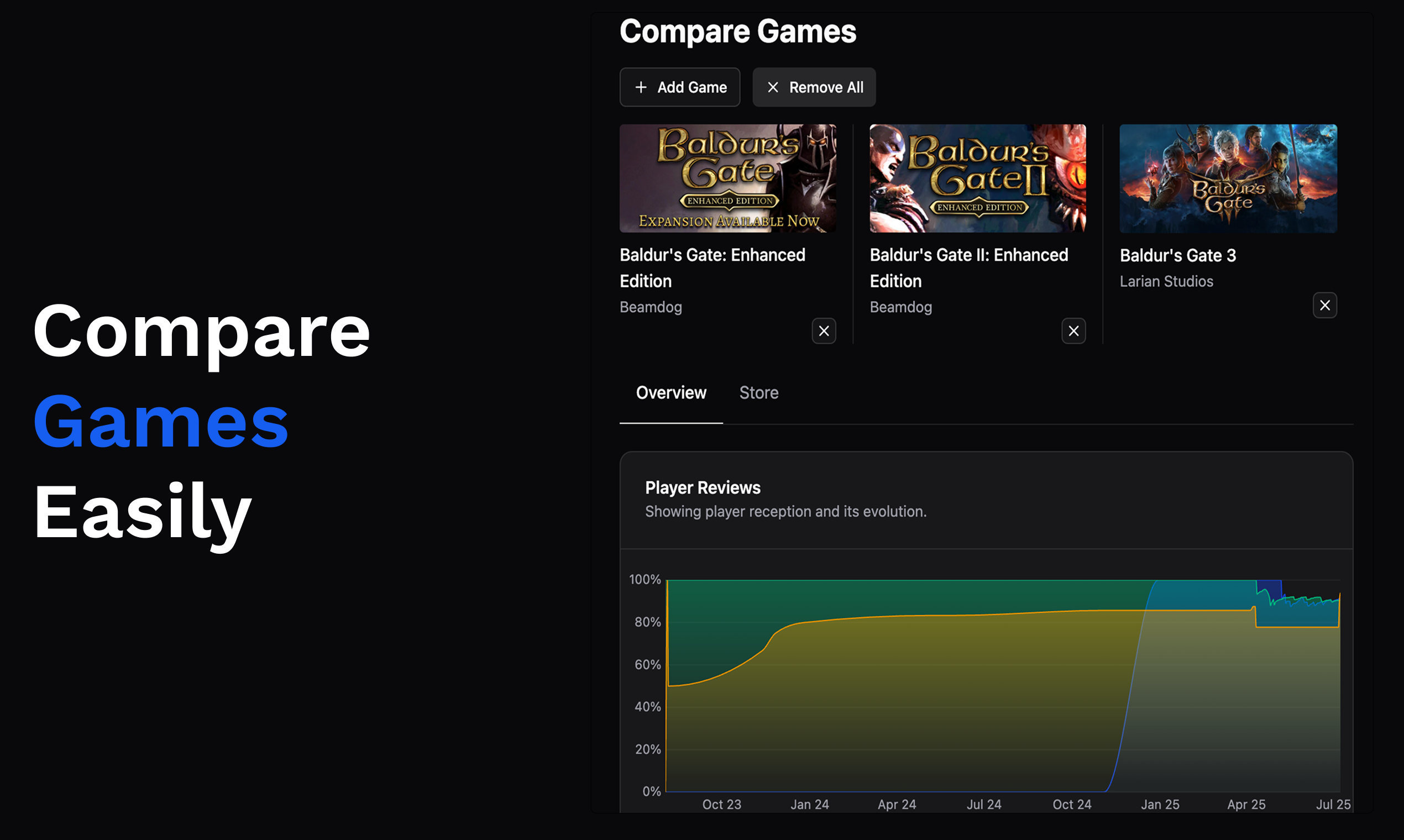
Task: Click the Compare Games page heading
Action: coord(738,32)
